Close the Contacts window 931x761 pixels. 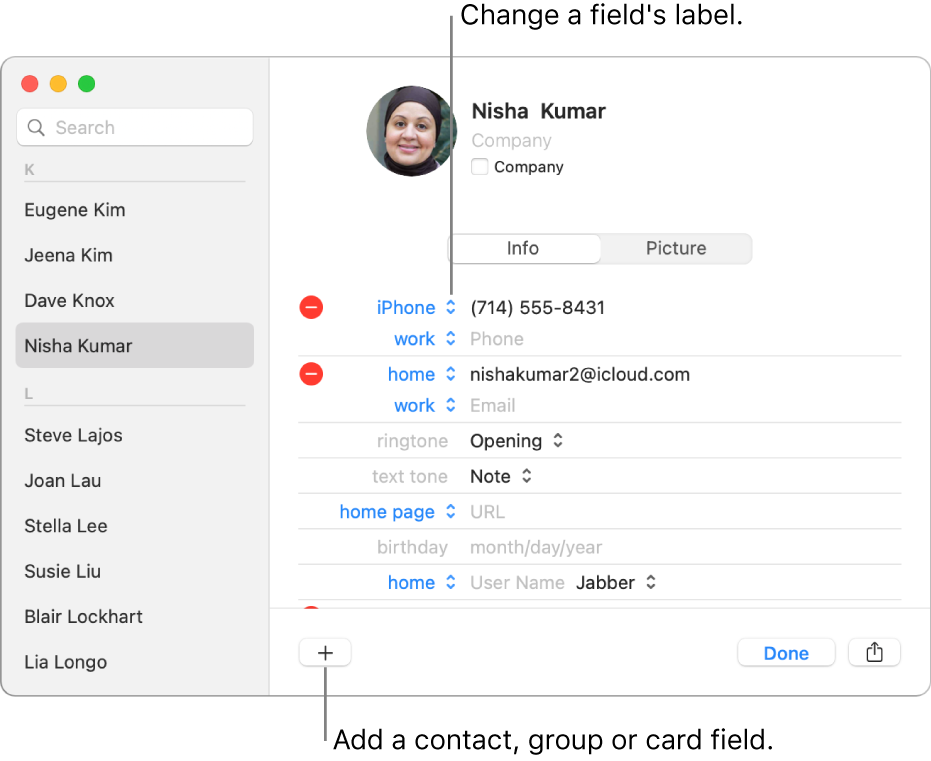tap(30, 84)
